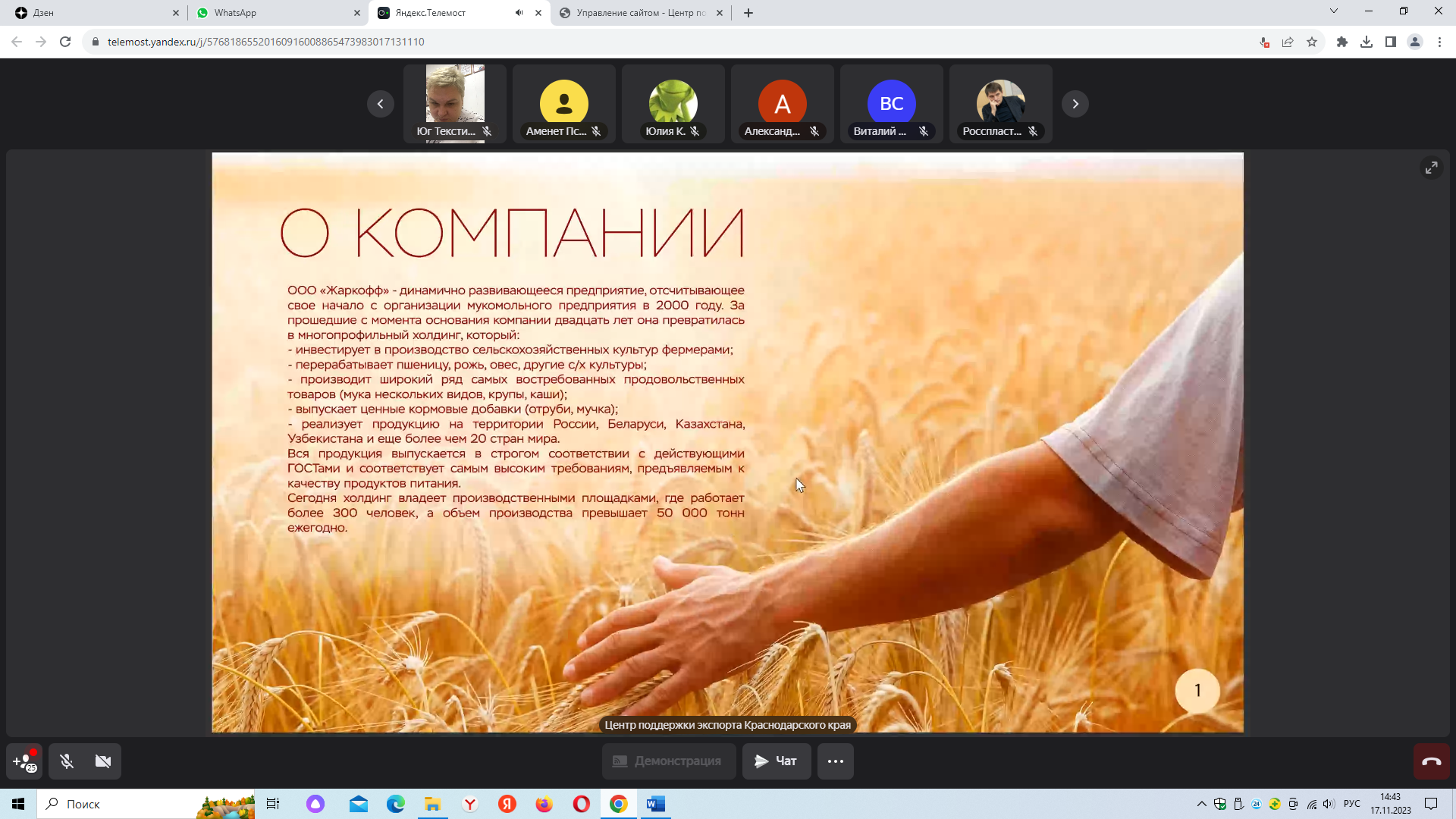Close the WhatsApp tab

pyautogui.click(x=357, y=13)
